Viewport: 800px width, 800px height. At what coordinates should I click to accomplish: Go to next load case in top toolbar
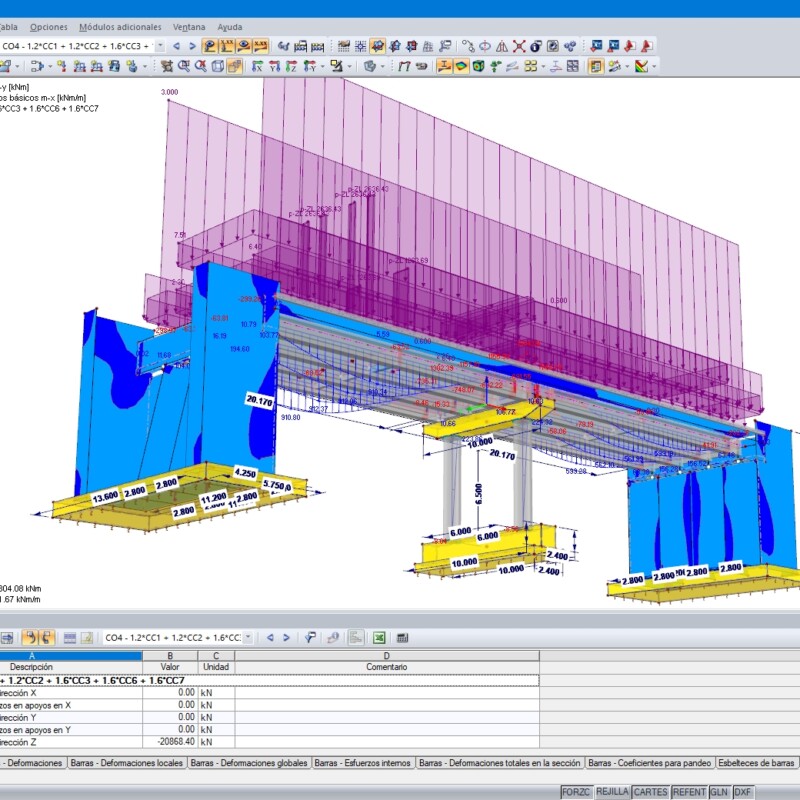tap(192, 46)
